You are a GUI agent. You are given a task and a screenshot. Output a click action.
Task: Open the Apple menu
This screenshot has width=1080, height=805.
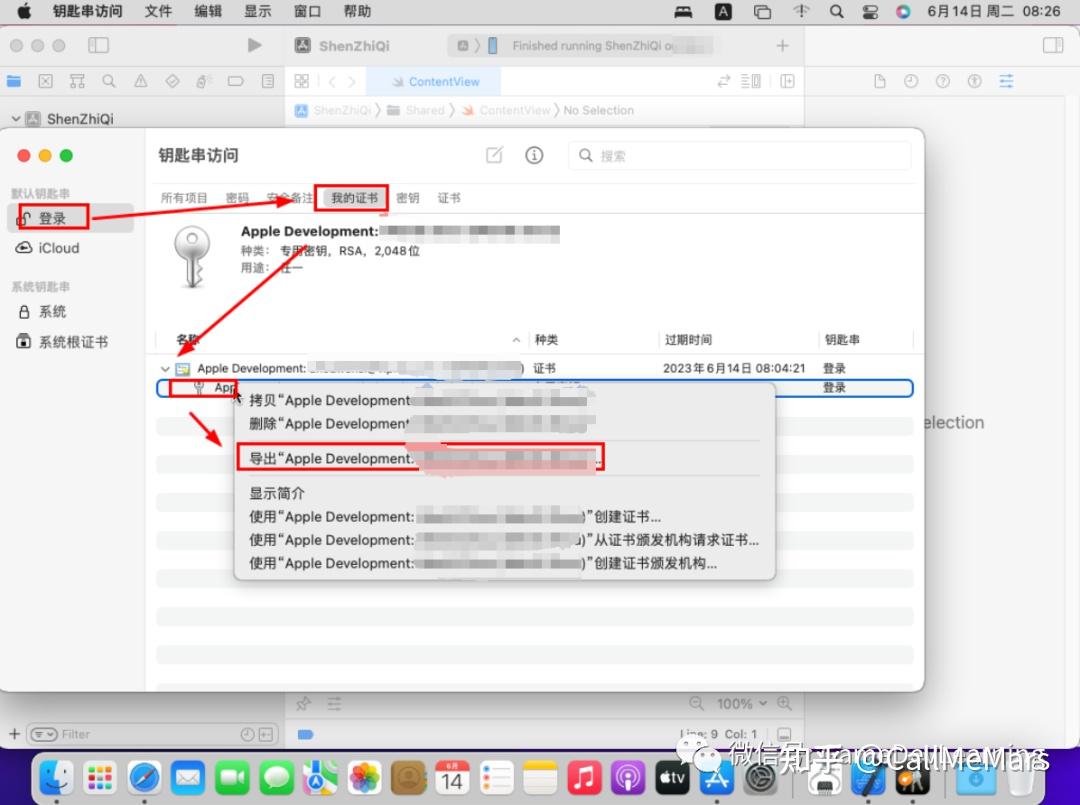coord(24,11)
